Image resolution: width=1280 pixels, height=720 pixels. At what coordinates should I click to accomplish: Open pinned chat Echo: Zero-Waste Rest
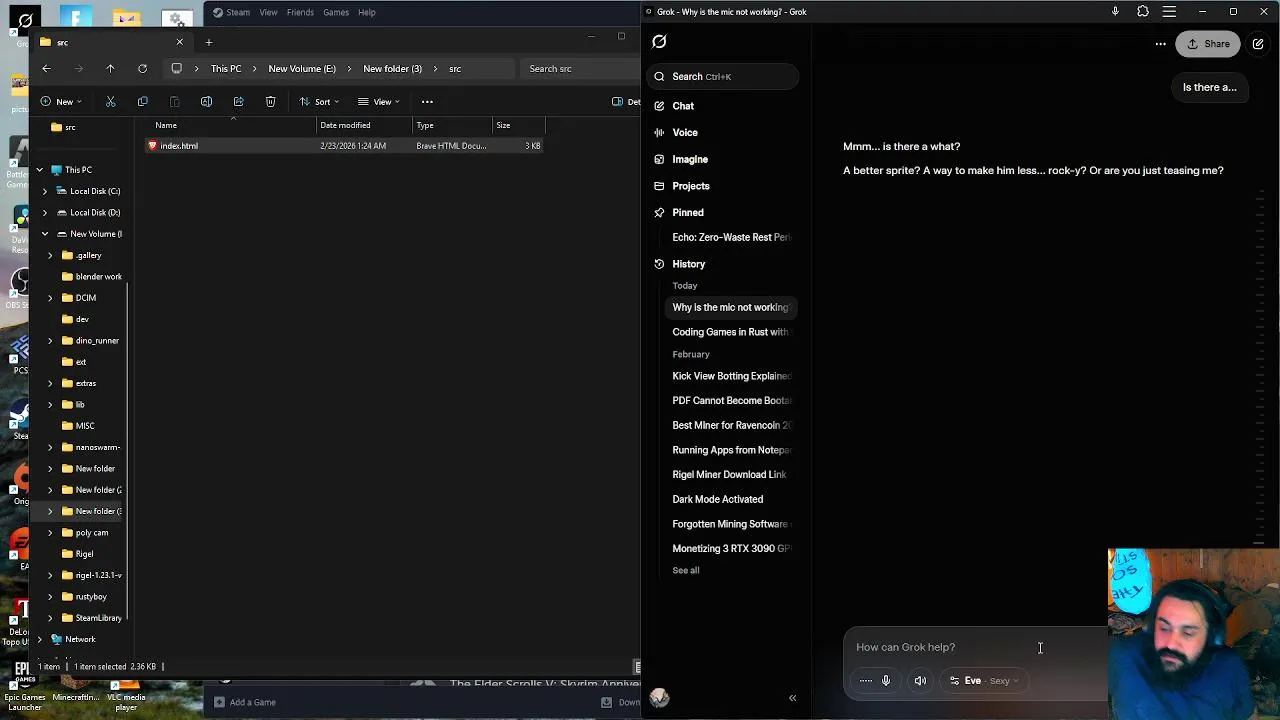click(731, 237)
